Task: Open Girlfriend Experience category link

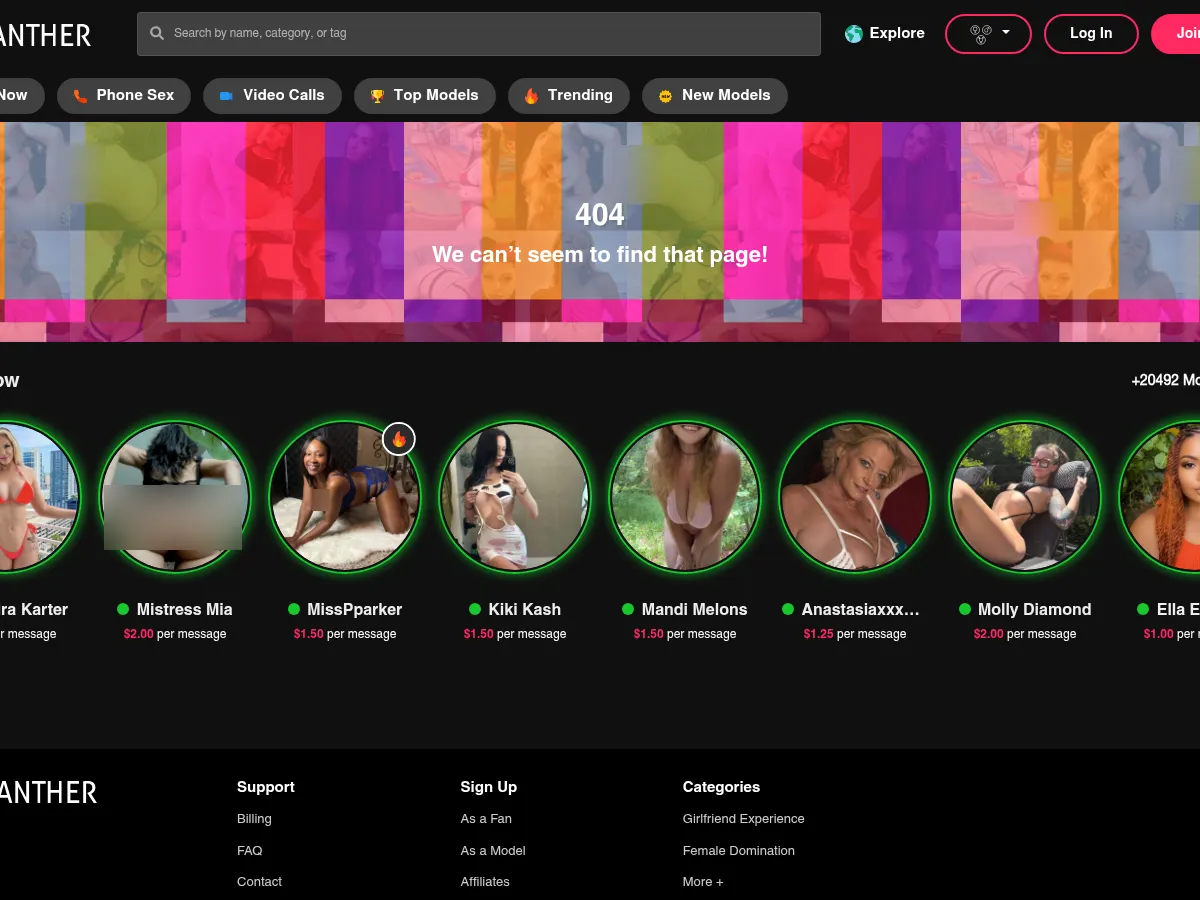Action: [x=744, y=818]
